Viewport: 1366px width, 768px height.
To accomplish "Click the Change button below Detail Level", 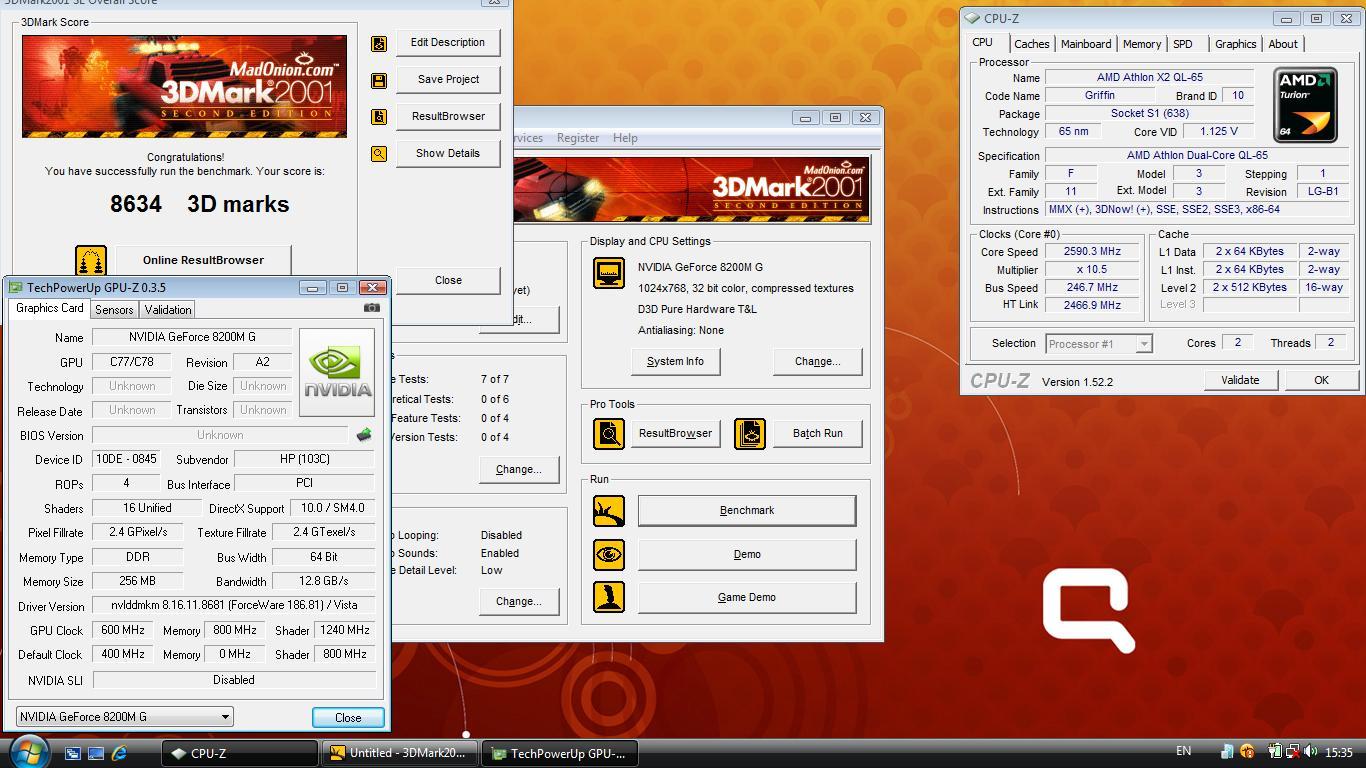I will pyautogui.click(x=518, y=602).
